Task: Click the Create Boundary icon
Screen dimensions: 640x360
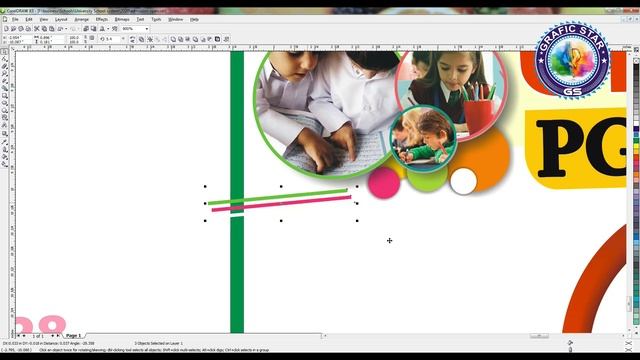Action: 218,39
